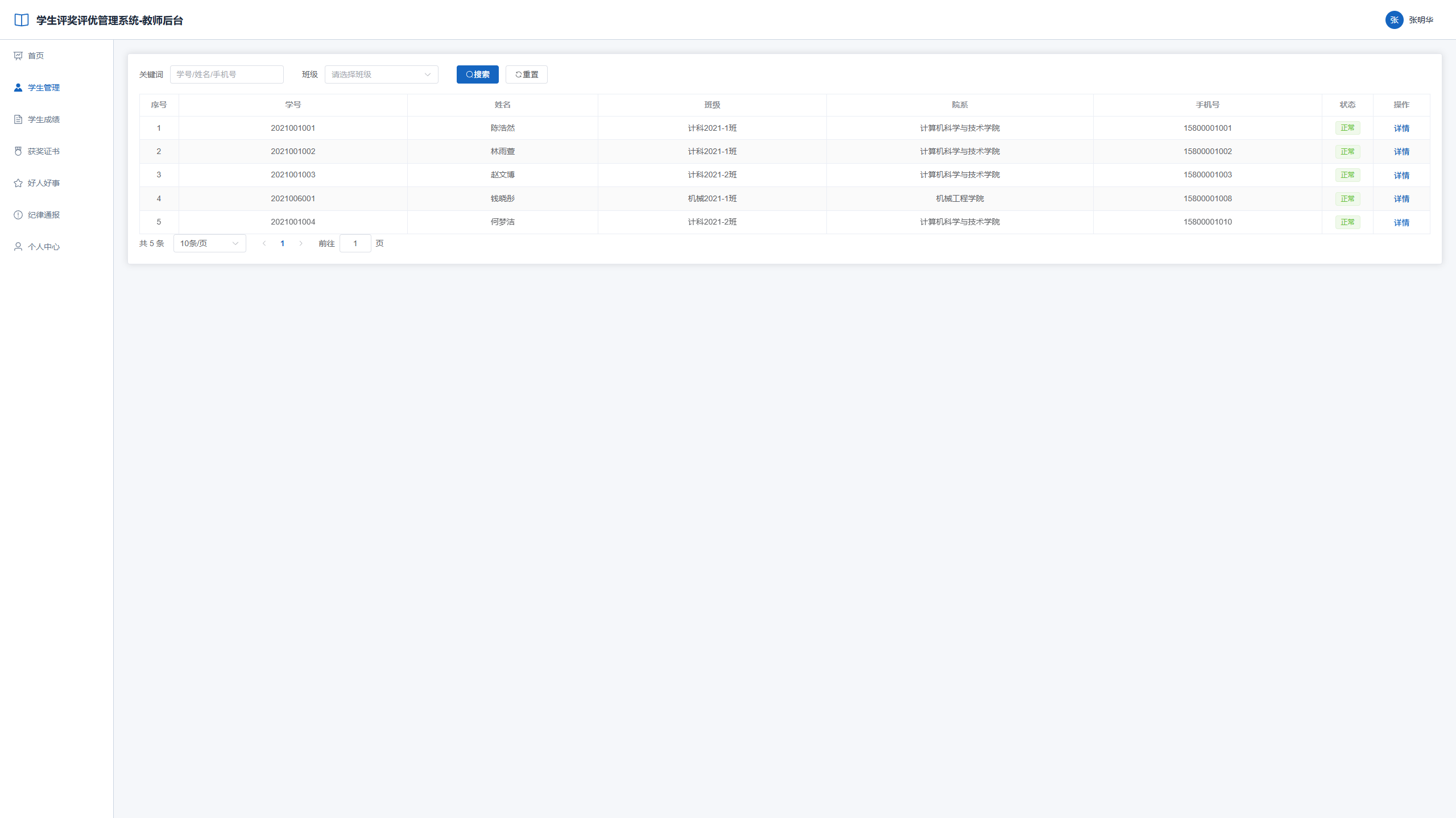
Task: Click the next page arrow
Action: [301, 243]
